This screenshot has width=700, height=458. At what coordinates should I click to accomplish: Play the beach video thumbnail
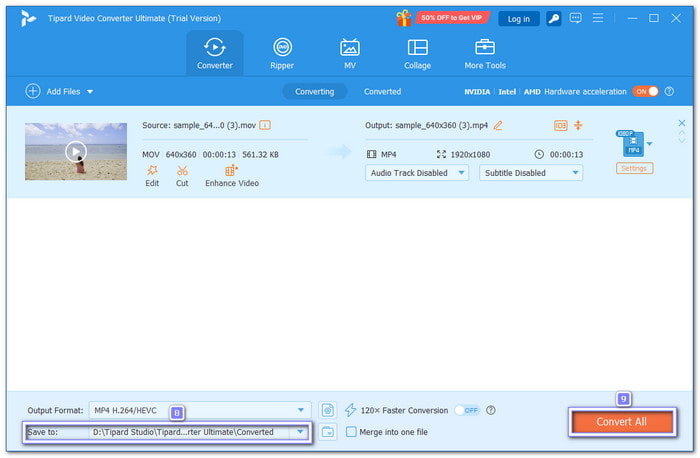click(x=76, y=152)
